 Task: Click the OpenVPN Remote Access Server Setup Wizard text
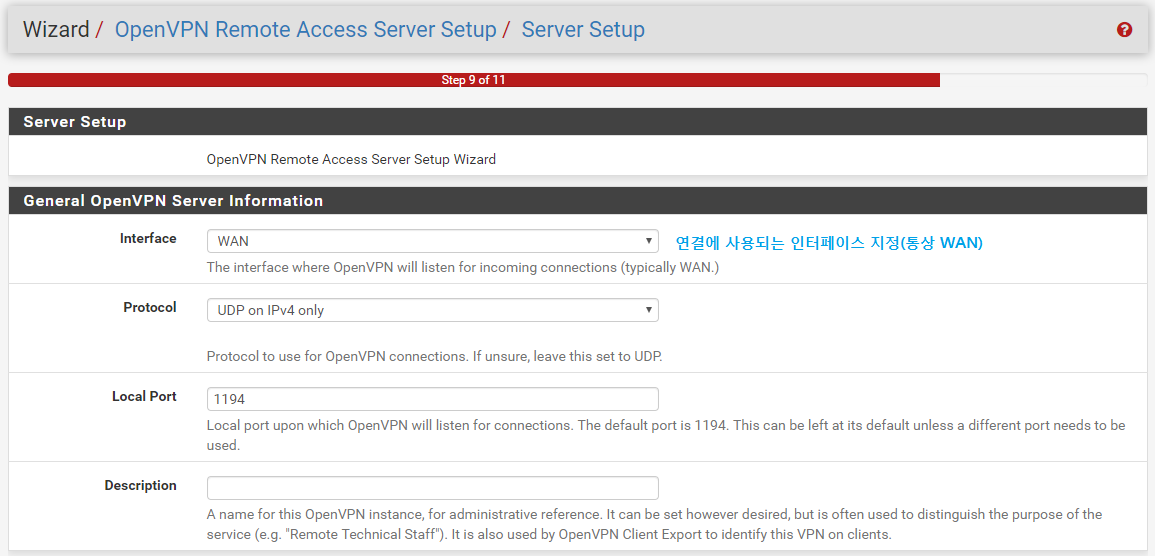point(351,159)
